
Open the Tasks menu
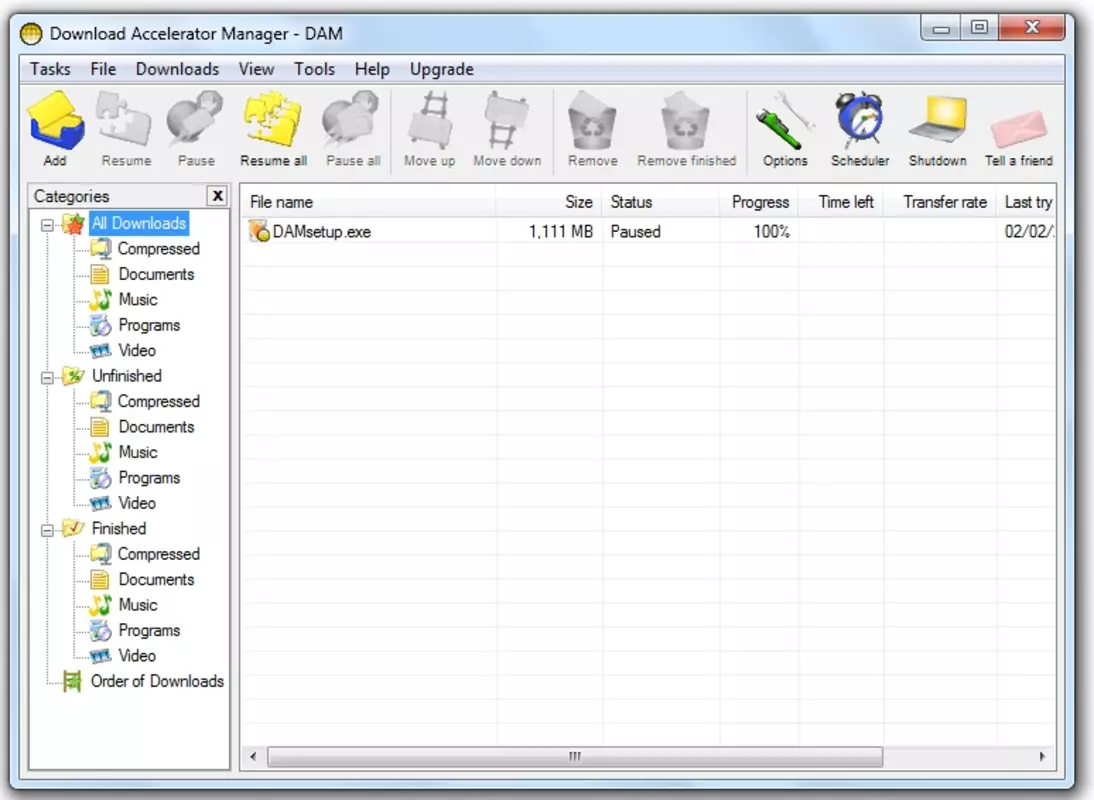[x=50, y=69]
